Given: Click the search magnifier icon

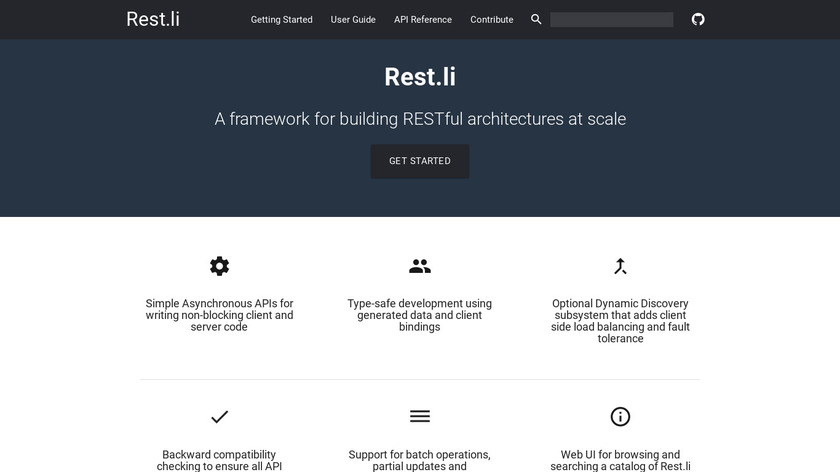Looking at the screenshot, I should pyautogui.click(x=536, y=19).
